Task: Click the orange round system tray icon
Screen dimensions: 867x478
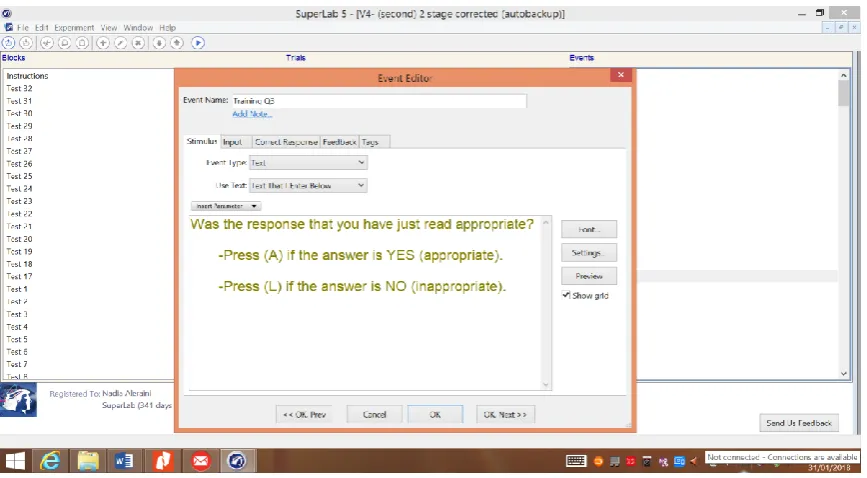Action: pyautogui.click(x=598, y=461)
